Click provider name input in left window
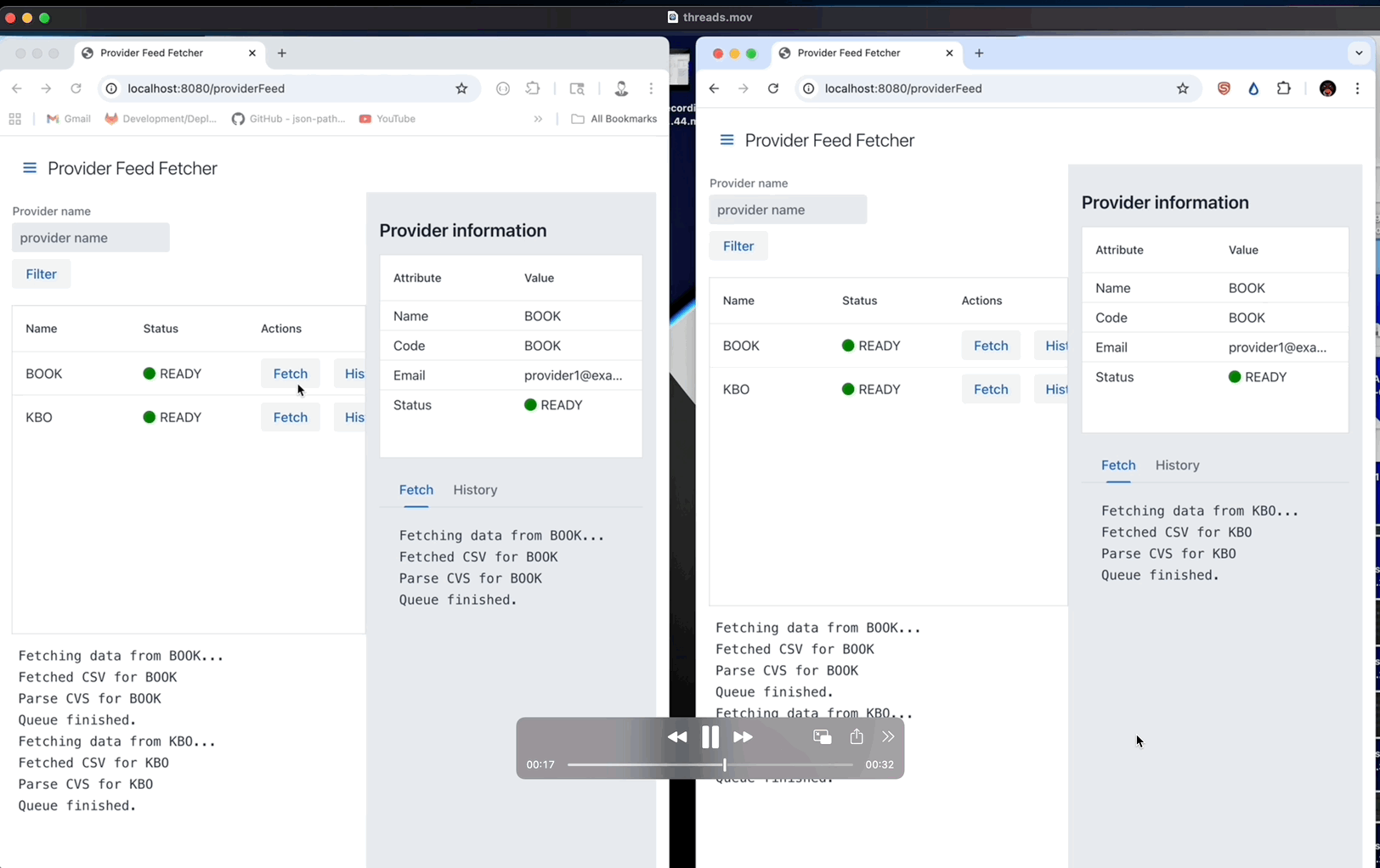 [x=91, y=238]
